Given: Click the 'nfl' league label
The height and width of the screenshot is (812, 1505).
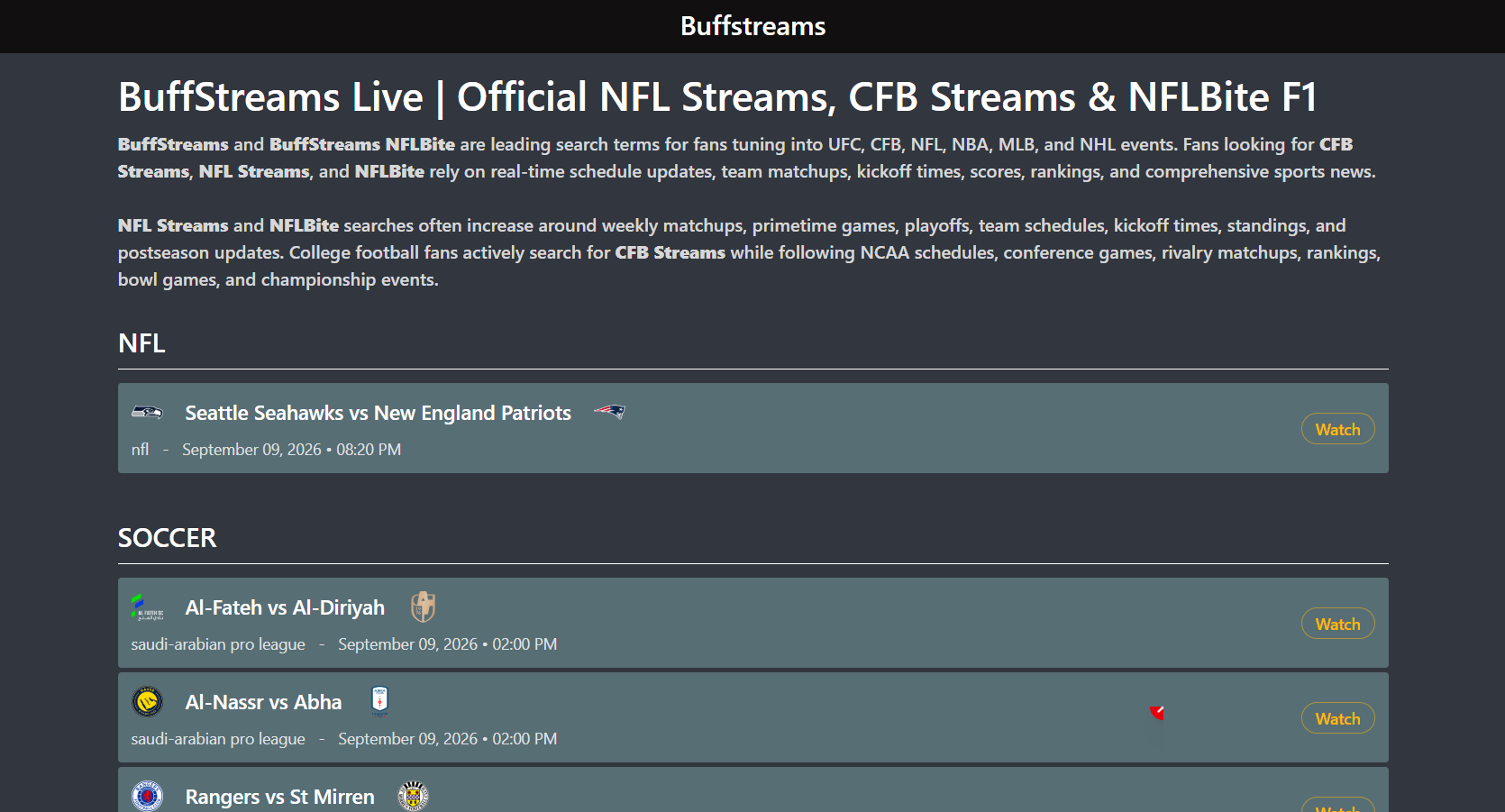Looking at the screenshot, I should click(140, 450).
